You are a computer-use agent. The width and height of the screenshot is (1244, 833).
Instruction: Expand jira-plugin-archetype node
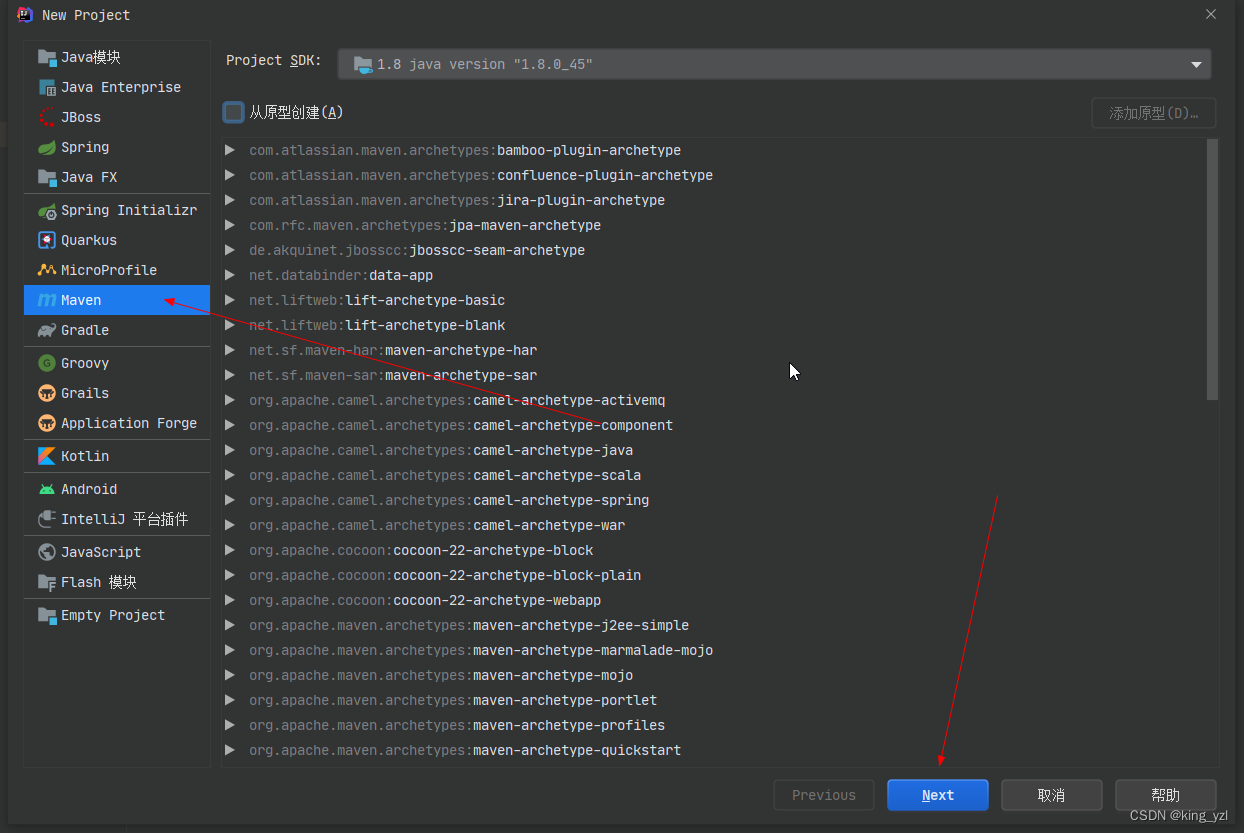click(x=230, y=200)
